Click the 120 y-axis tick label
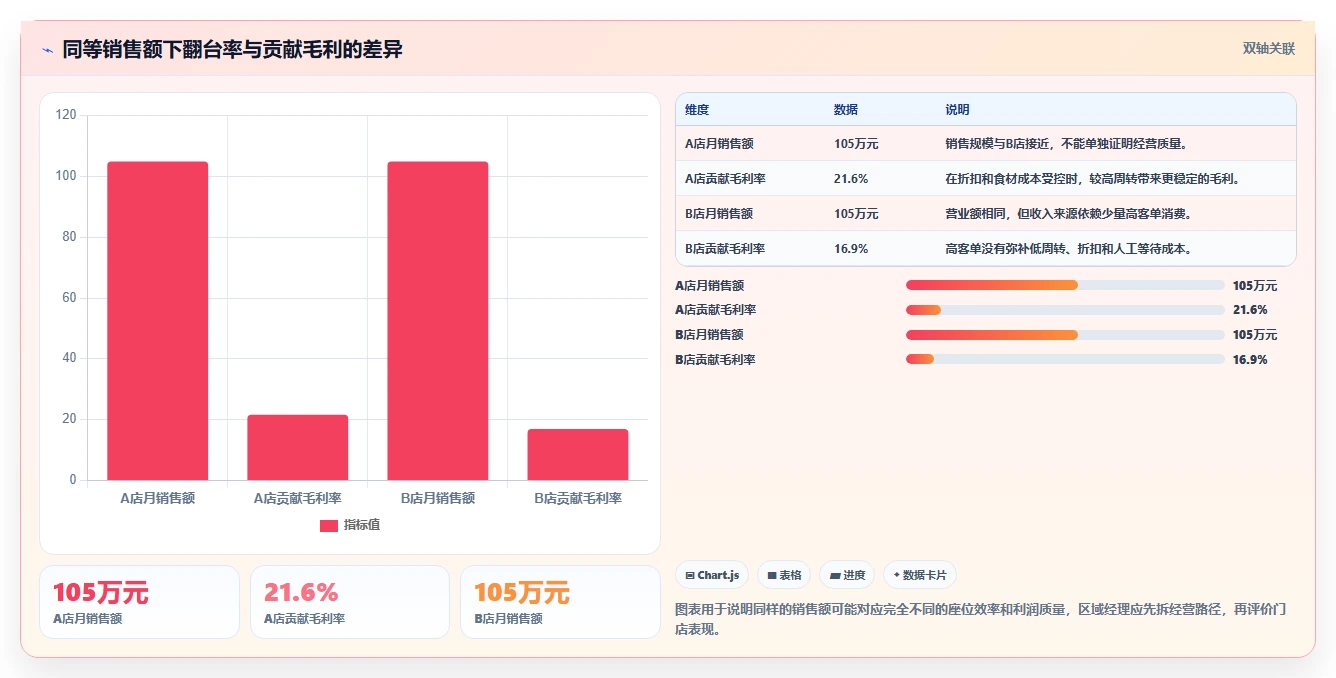 66,115
